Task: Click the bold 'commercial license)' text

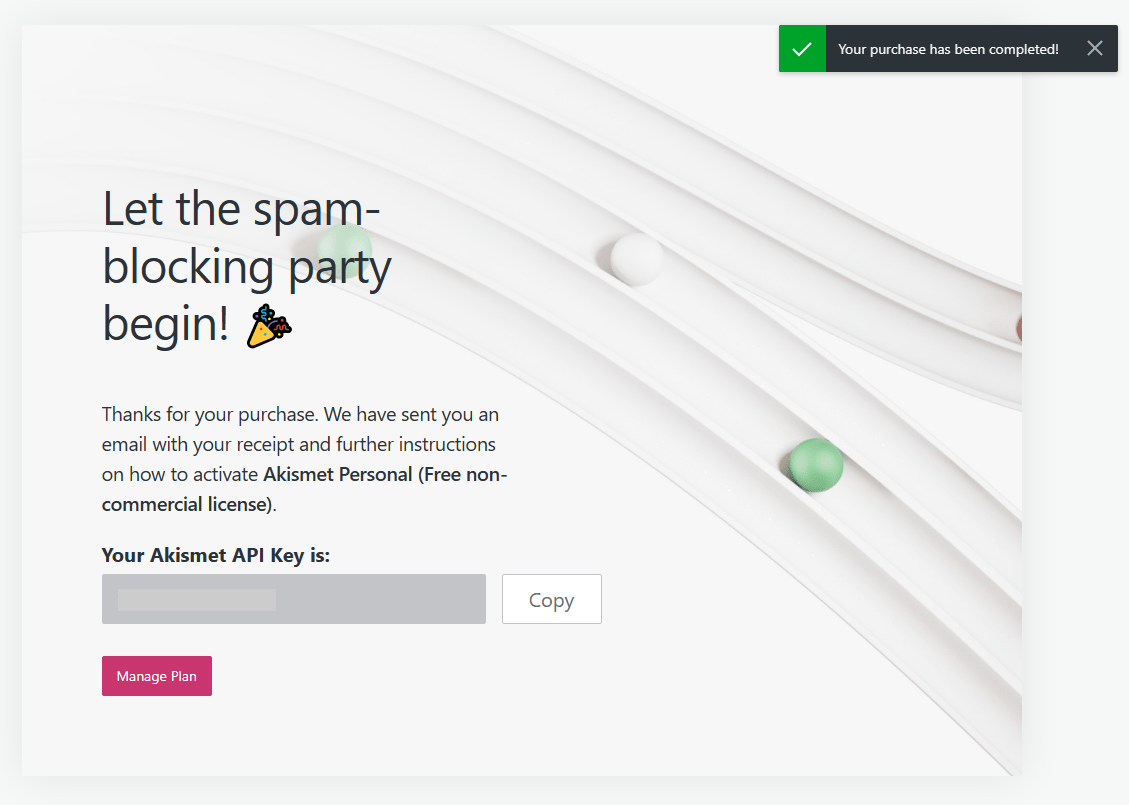Action: (x=187, y=504)
